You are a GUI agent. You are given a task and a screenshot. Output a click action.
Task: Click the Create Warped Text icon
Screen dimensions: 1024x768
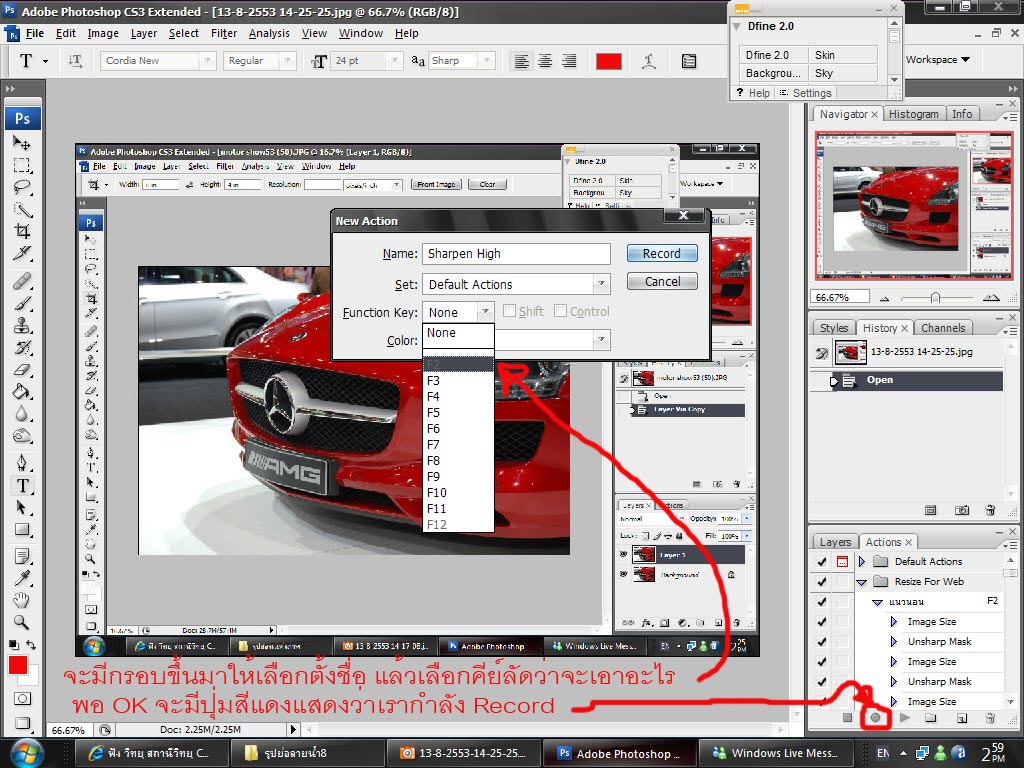[648, 61]
